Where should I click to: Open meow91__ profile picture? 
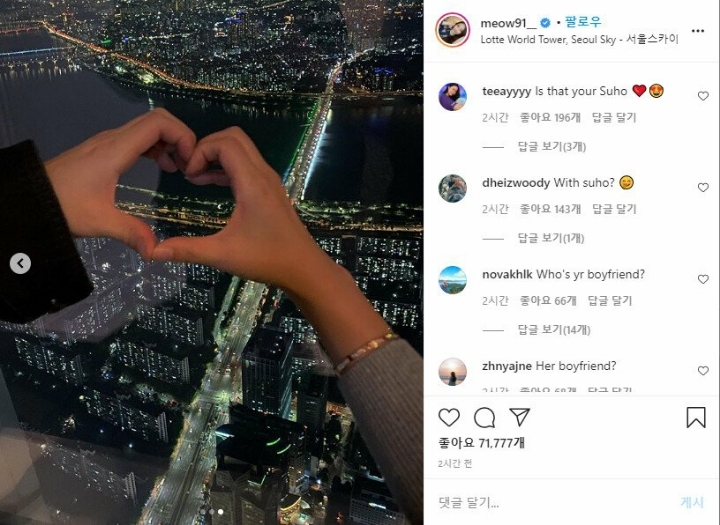(453, 30)
